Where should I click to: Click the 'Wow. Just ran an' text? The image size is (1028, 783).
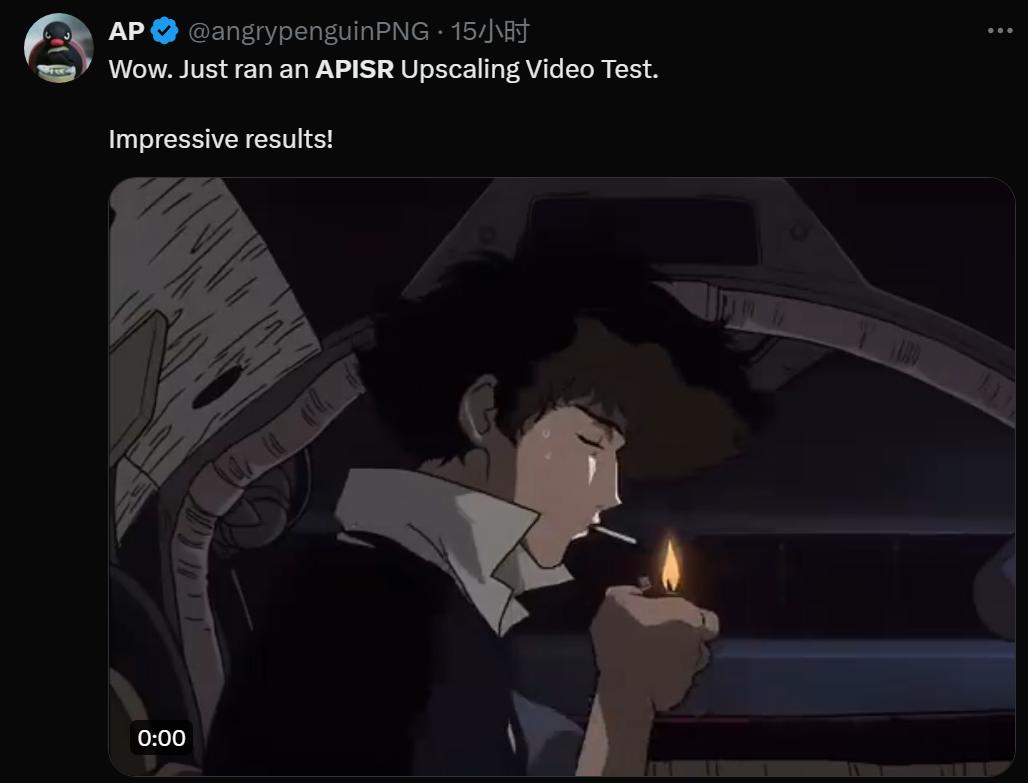[208, 69]
